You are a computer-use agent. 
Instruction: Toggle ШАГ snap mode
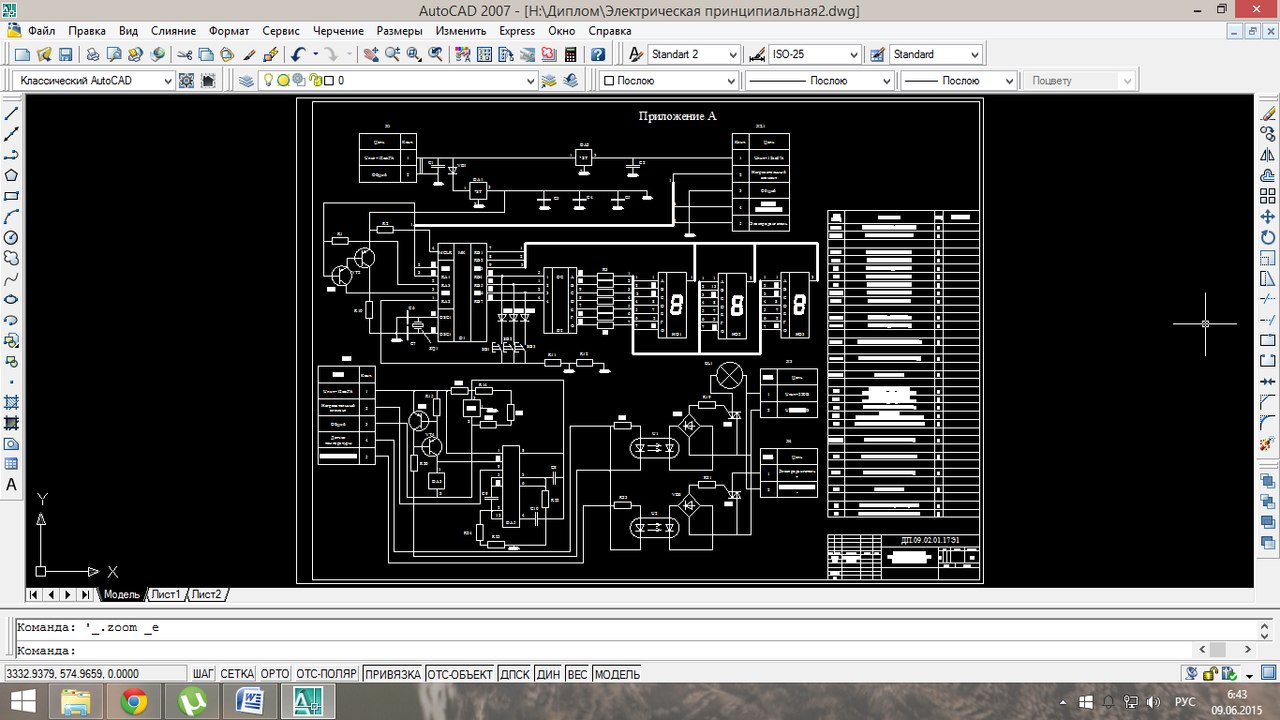pyautogui.click(x=203, y=674)
